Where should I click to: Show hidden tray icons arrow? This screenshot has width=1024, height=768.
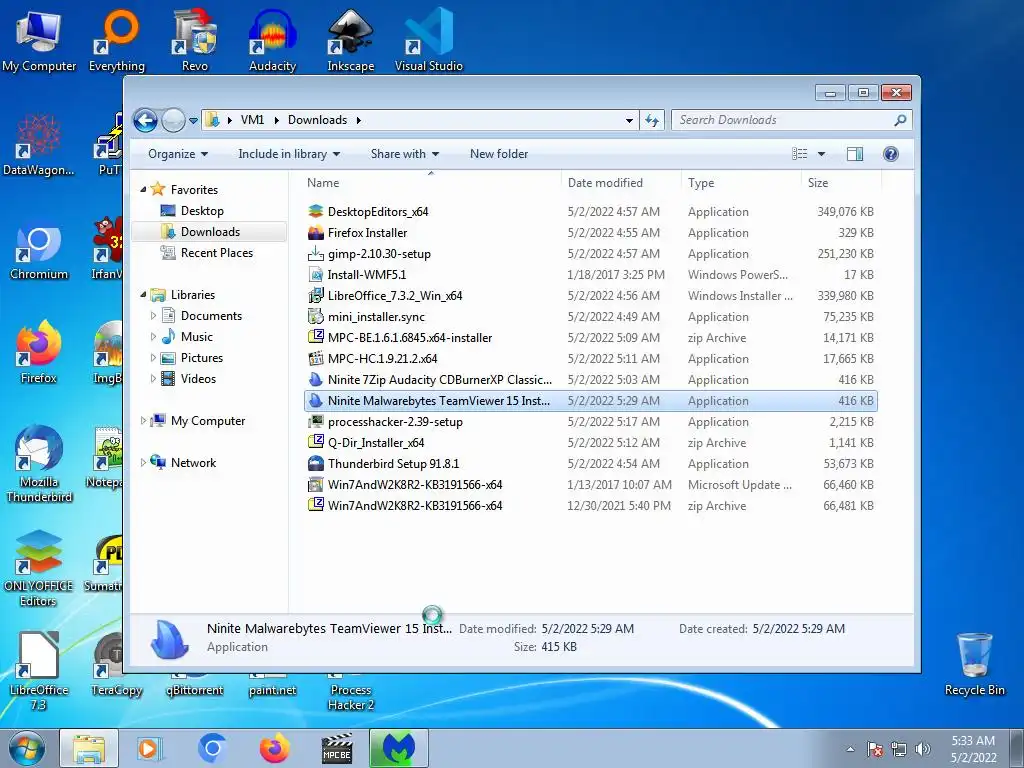click(850, 749)
